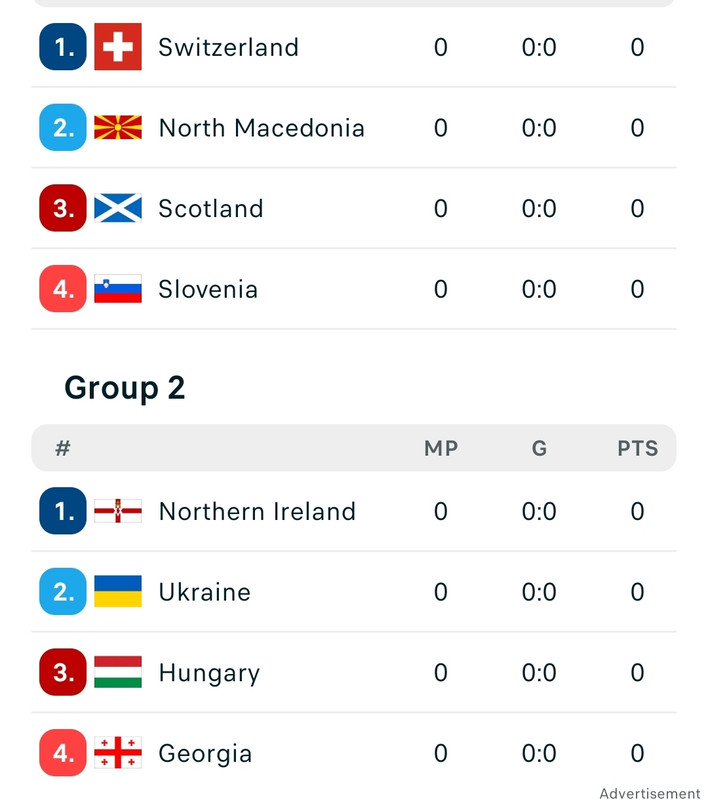This screenshot has width=708, height=800.
Task: Click the MP column header
Action: (441, 448)
